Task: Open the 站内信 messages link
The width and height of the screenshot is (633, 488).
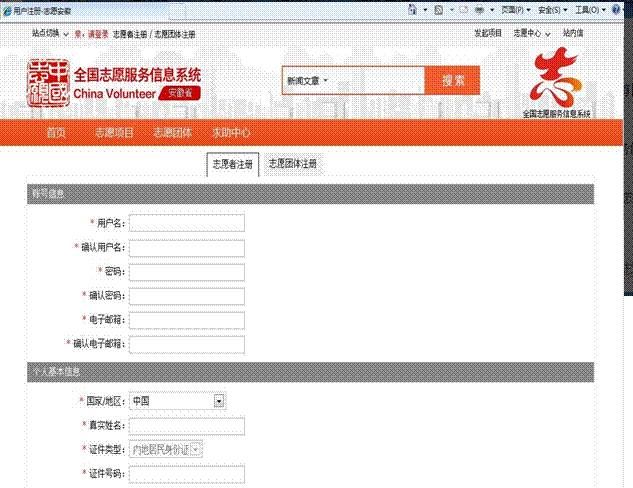Action: 573,33
